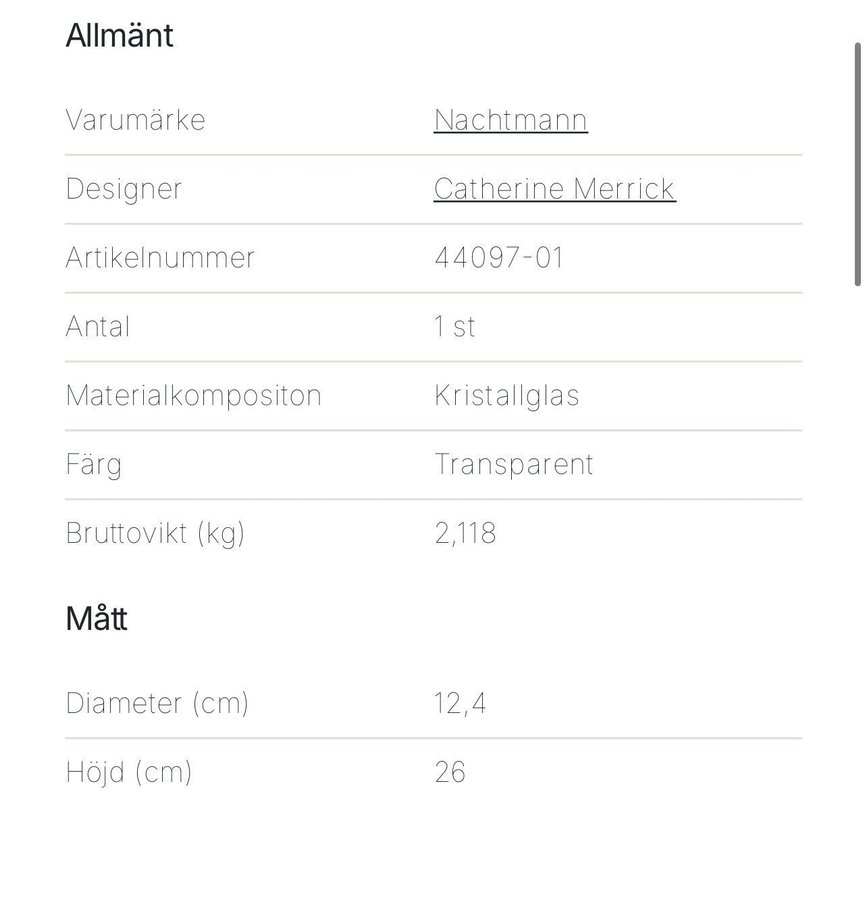
Task: Click the Antal label
Action: [x=98, y=327]
